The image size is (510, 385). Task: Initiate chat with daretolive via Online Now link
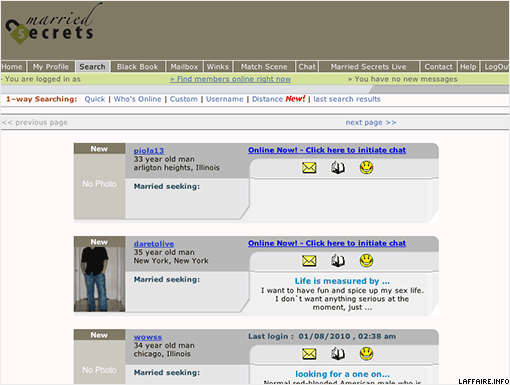[327, 243]
